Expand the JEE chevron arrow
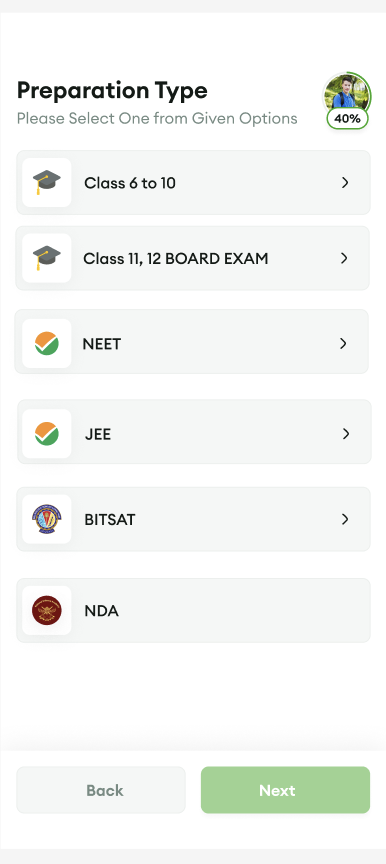The width and height of the screenshot is (386, 864). click(x=346, y=434)
